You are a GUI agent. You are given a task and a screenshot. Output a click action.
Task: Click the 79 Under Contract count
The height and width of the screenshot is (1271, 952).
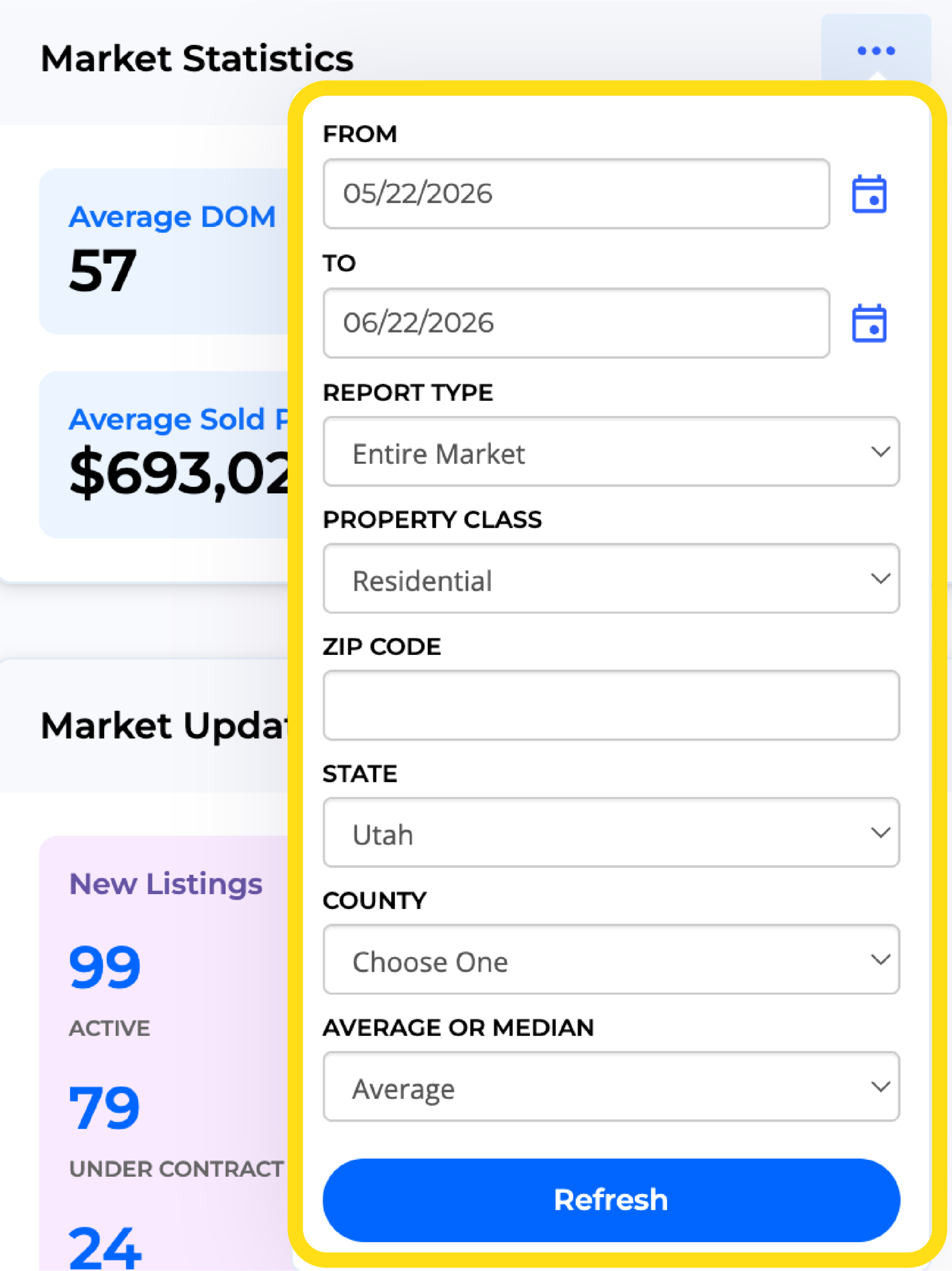(x=105, y=1108)
